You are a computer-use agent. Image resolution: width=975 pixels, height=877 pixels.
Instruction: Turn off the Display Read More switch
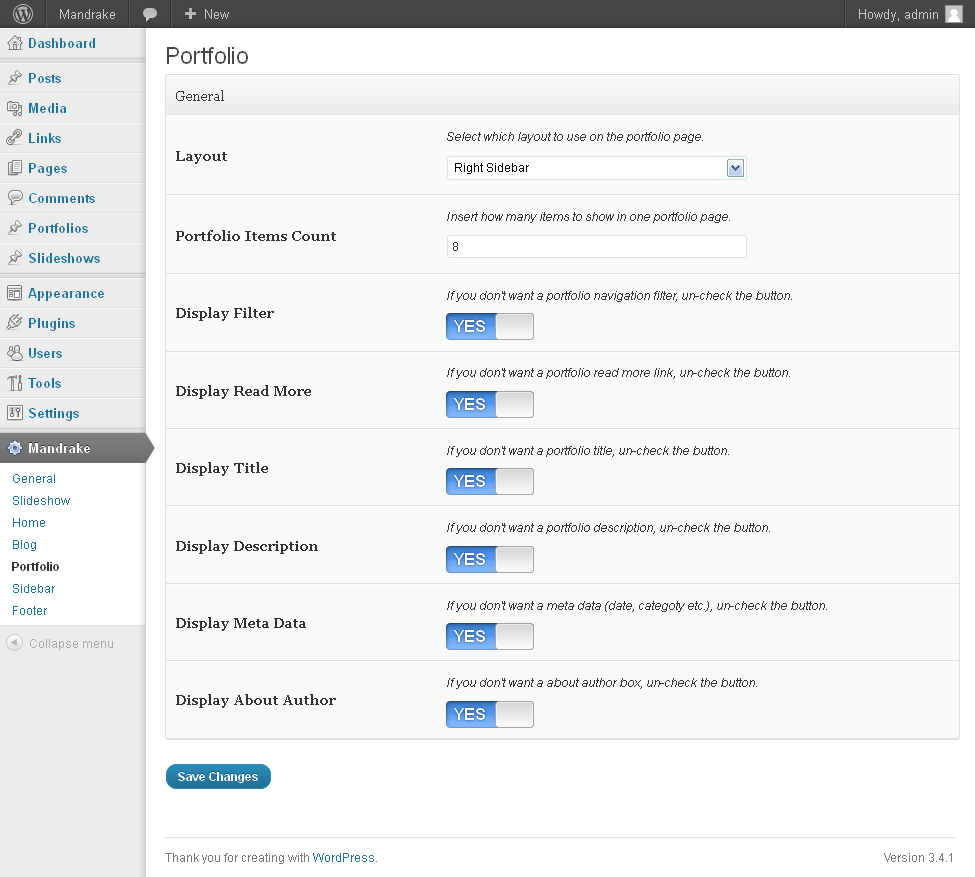[x=490, y=404]
